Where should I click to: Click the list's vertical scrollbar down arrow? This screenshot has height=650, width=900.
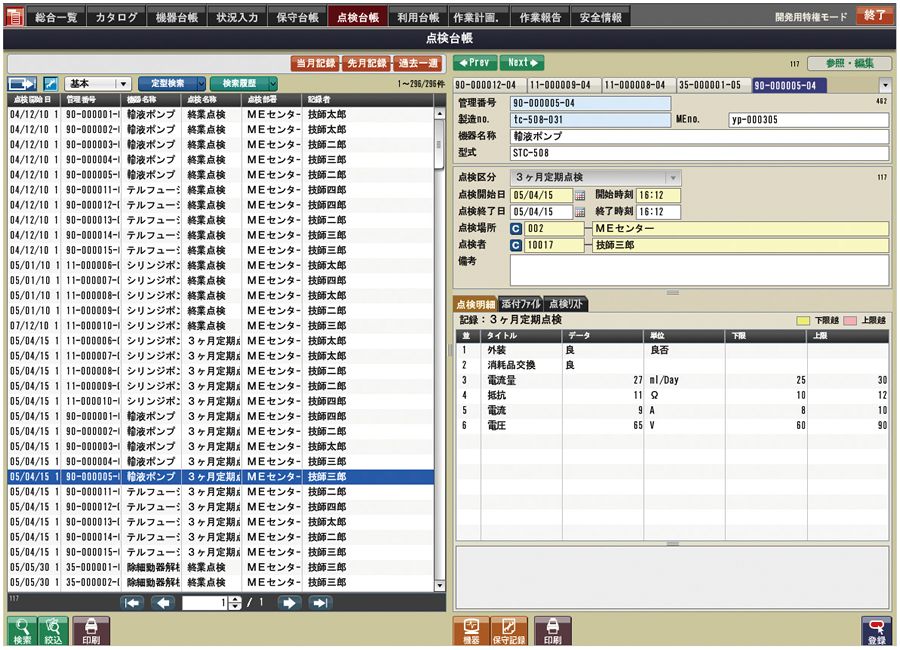coord(440,586)
